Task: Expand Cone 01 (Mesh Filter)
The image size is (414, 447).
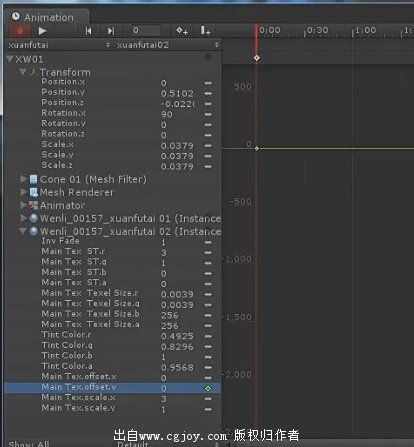Action: [x=23, y=179]
